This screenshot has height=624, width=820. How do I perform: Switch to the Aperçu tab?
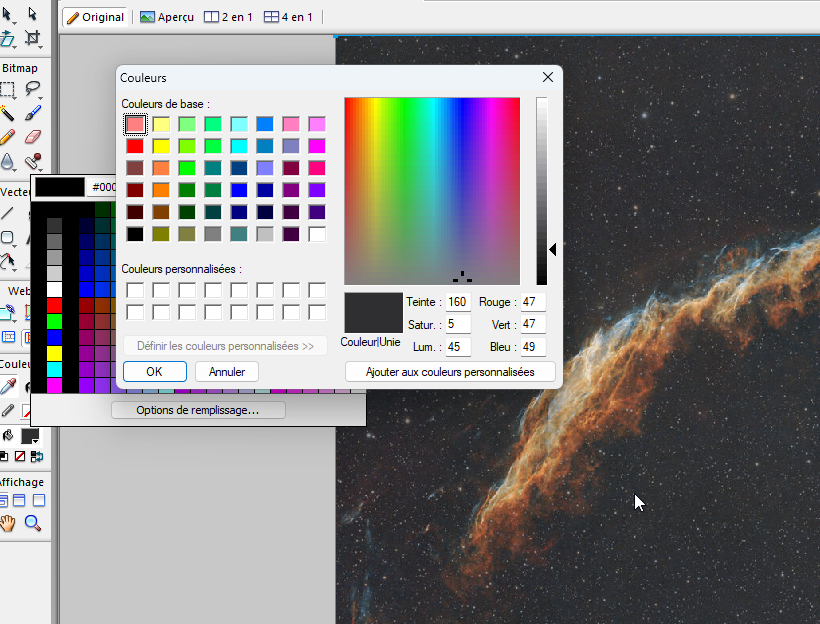click(x=167, y=17)
